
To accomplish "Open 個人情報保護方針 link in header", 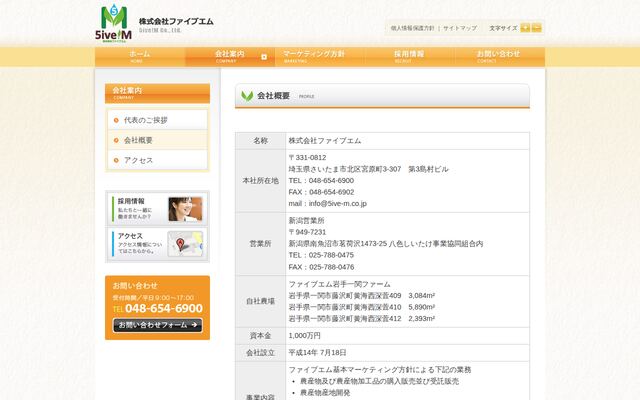I will [x=412, y=28].
